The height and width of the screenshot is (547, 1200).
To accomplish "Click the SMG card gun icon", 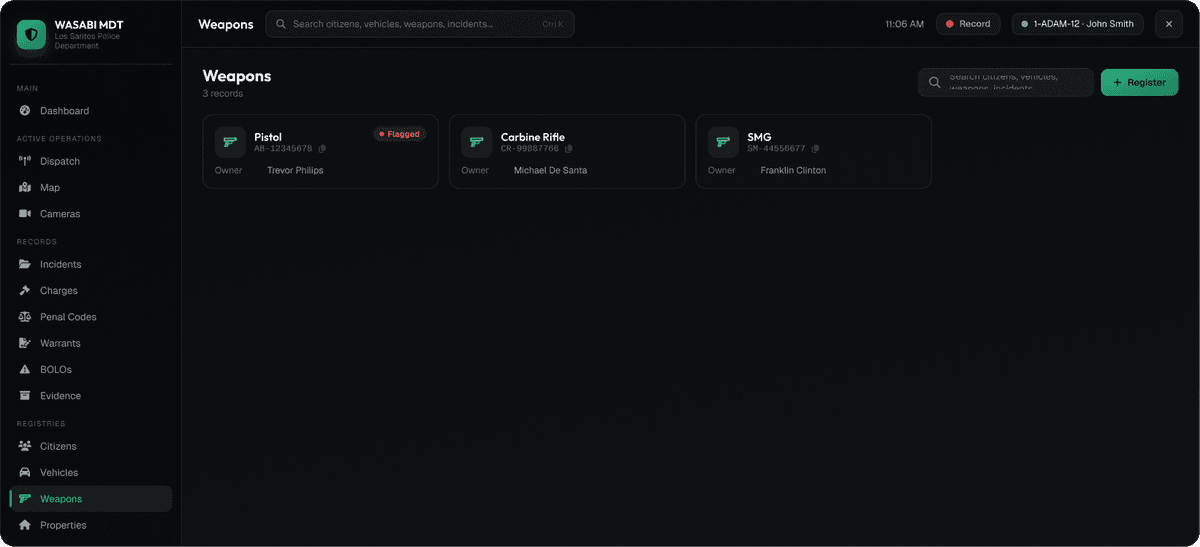I will click(723, 142).
